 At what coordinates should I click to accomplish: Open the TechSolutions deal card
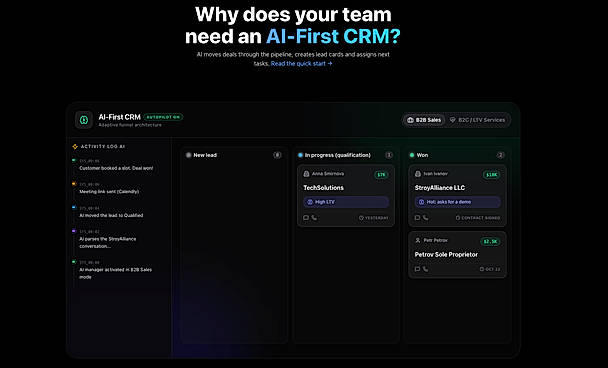point(346,195)
